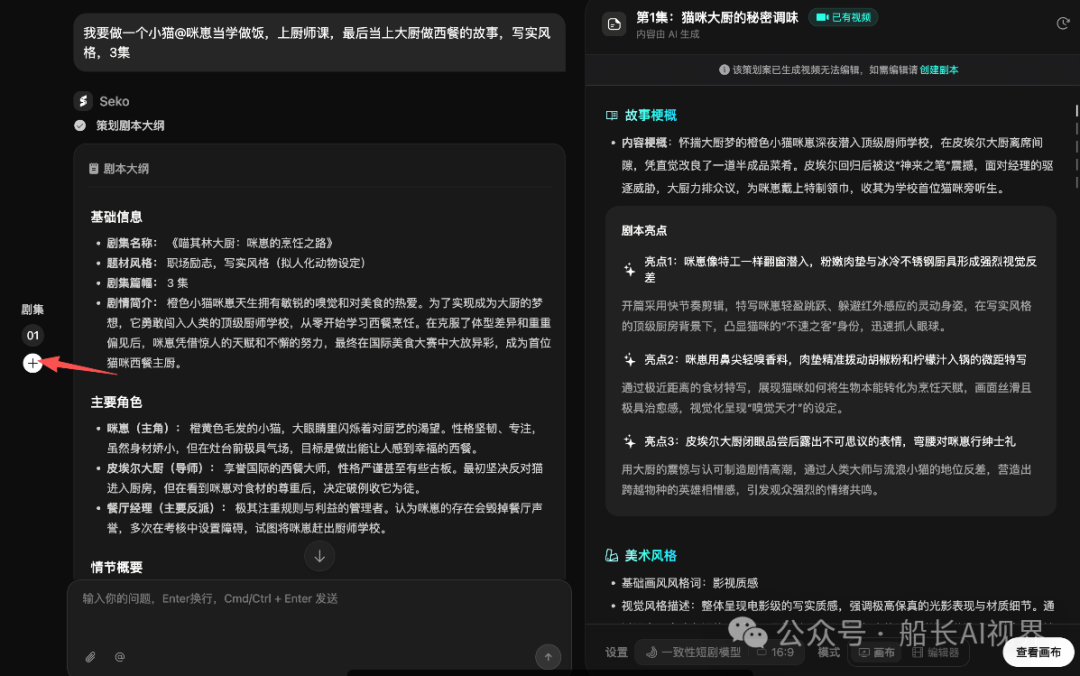
Task: Click the right panel scrollbar
Action: tap(1076, 145)
